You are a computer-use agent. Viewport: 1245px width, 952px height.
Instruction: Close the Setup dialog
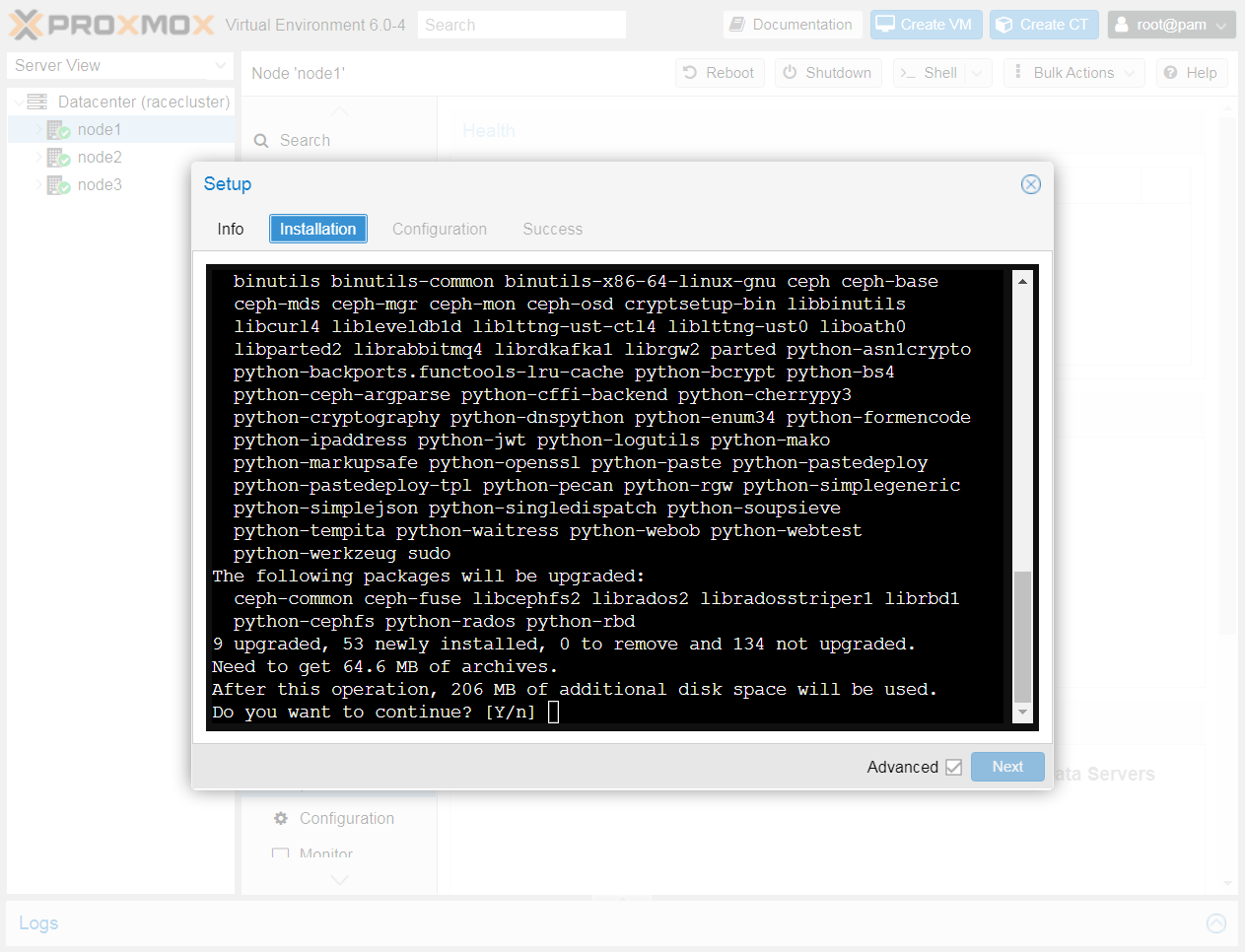point(1031,184)
